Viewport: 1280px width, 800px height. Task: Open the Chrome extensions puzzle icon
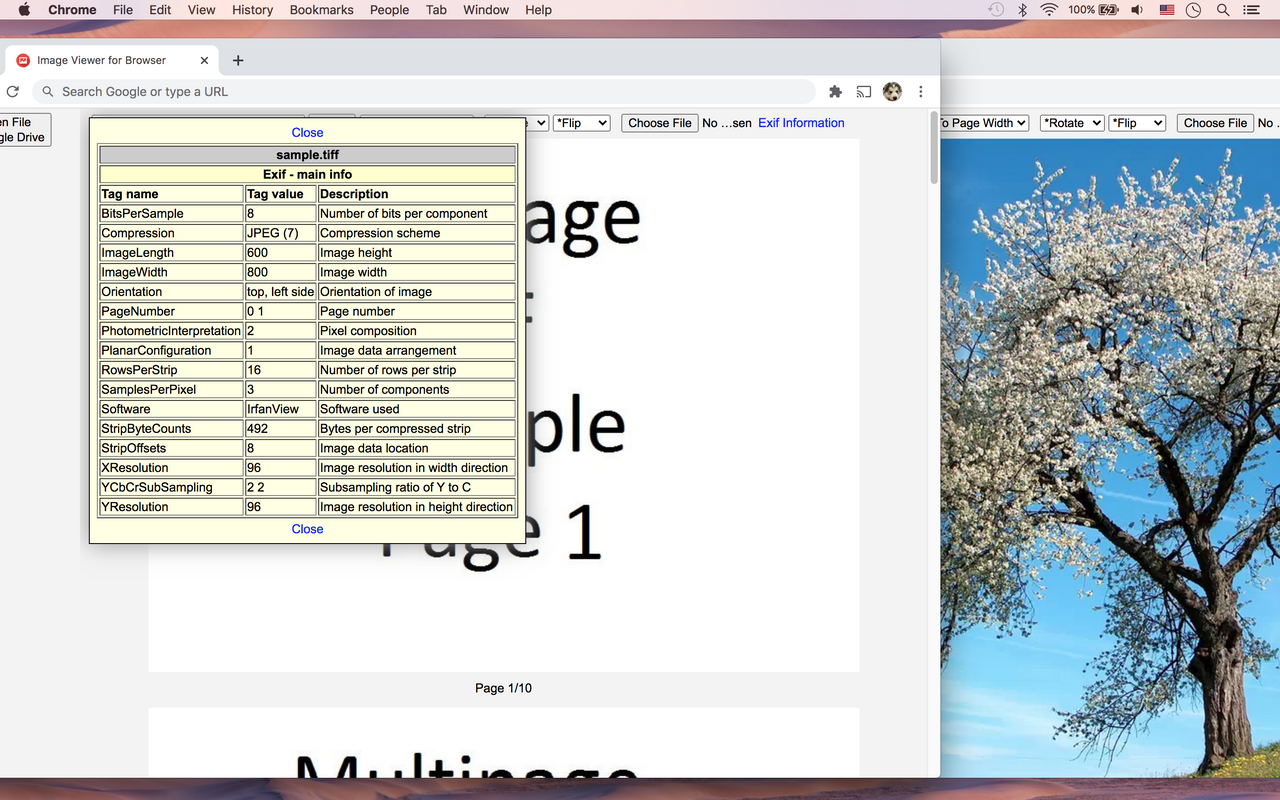coord(835,91)
